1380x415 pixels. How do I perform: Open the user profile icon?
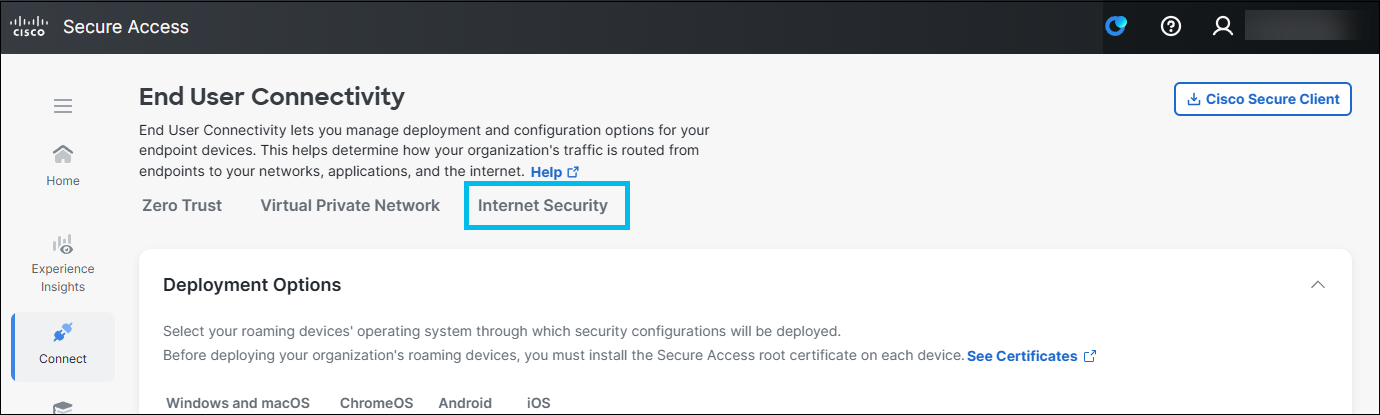point(1223,27)
